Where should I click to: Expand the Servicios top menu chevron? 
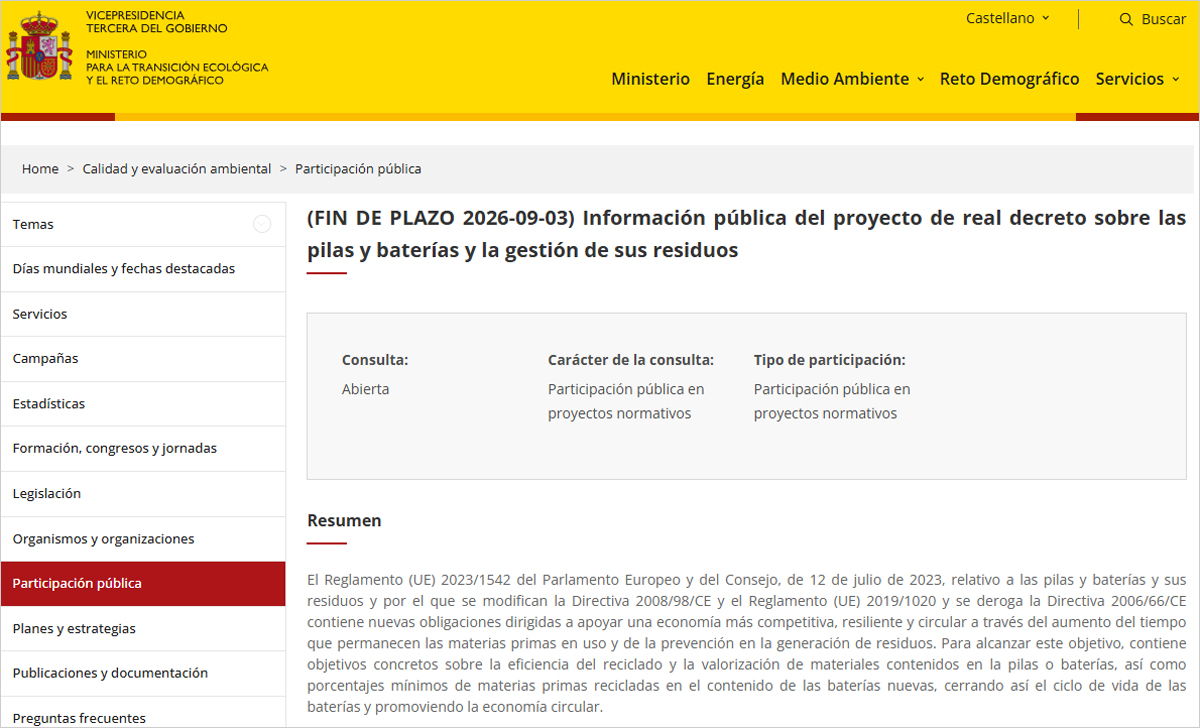click(1175, 79)
